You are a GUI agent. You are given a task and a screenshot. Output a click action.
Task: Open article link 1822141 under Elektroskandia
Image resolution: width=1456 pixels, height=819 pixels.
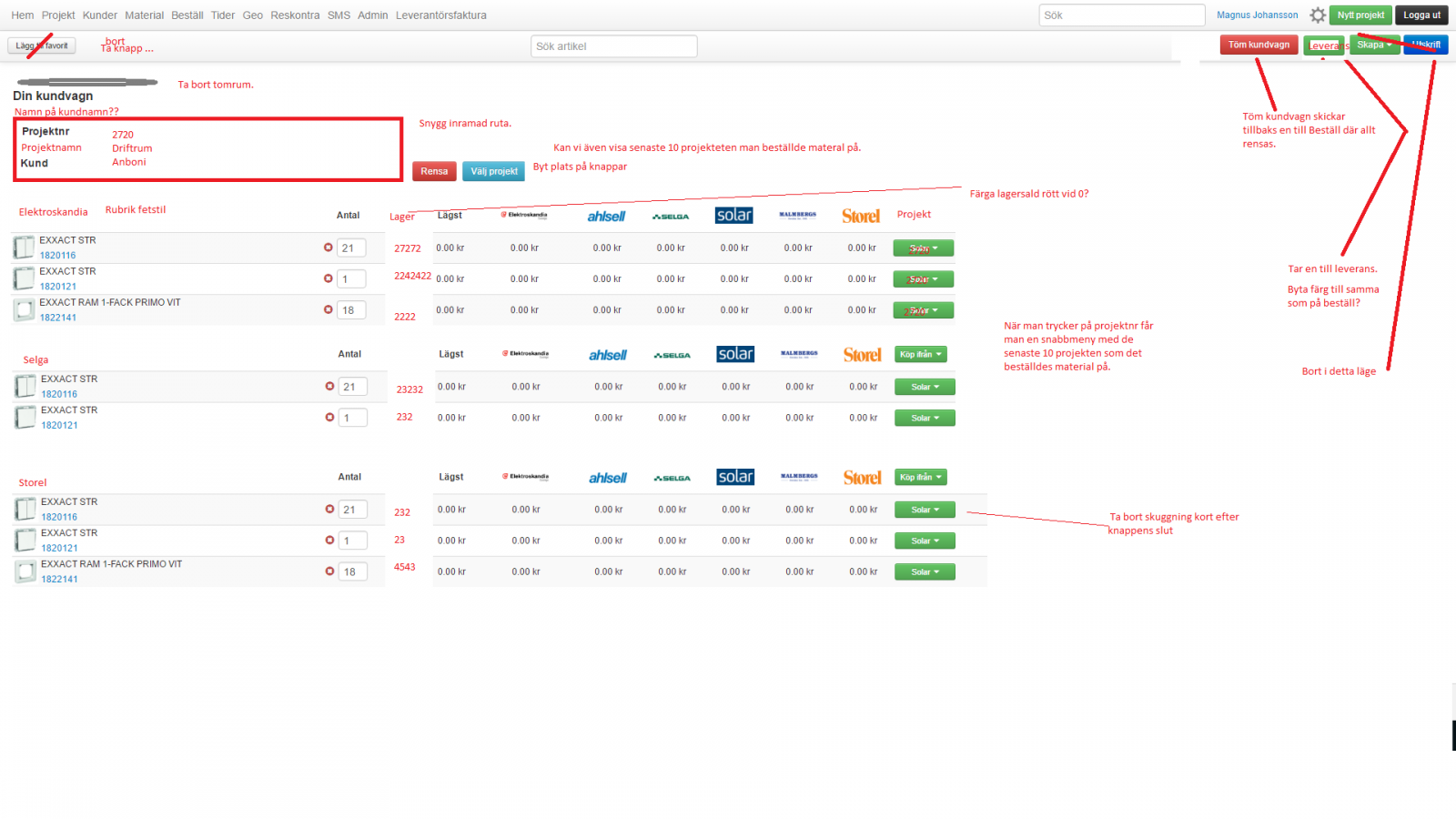tap(58, 318)
